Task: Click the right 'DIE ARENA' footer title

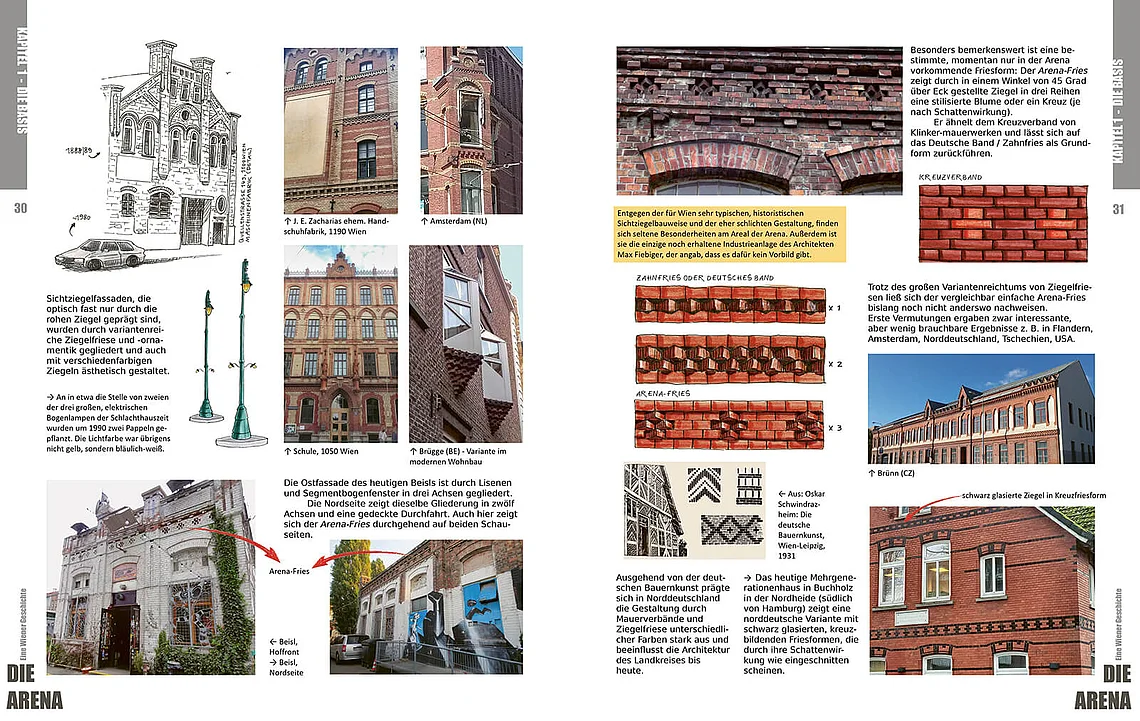Action: point(1103,687)
